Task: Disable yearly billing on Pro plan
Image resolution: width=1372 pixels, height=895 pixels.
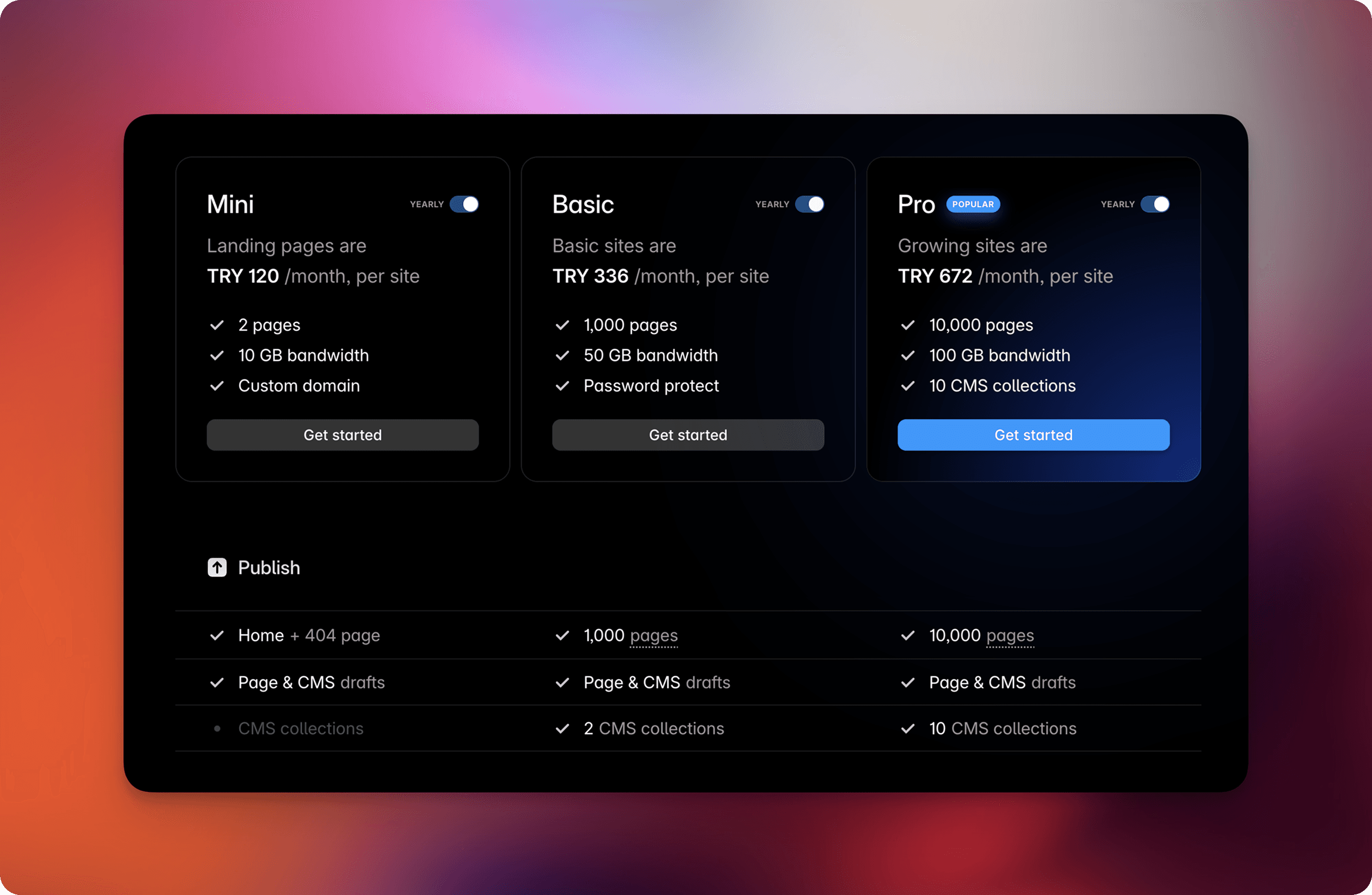Action: pos(1155,204)
